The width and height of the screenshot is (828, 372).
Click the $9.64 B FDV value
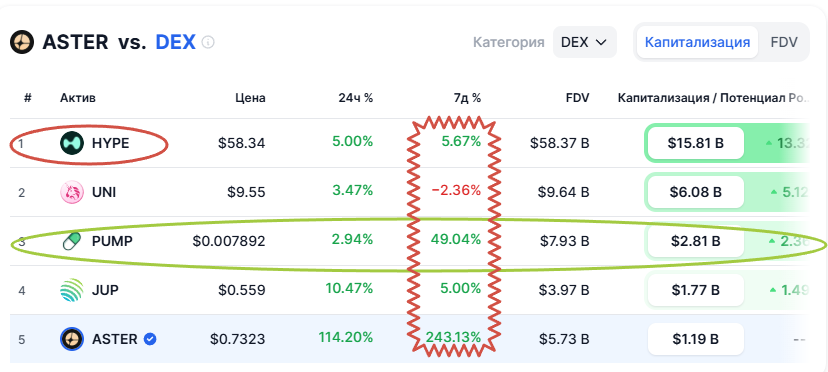563,192
